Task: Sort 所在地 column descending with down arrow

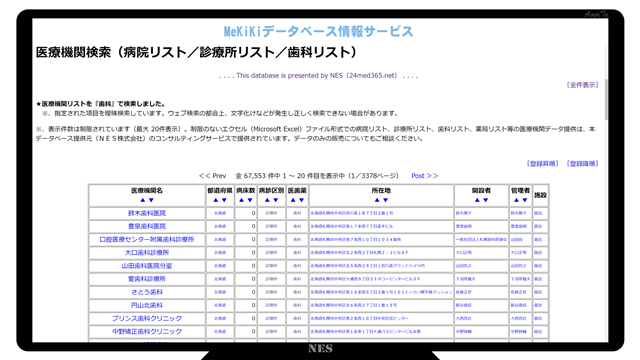Action: coord(385,200)
